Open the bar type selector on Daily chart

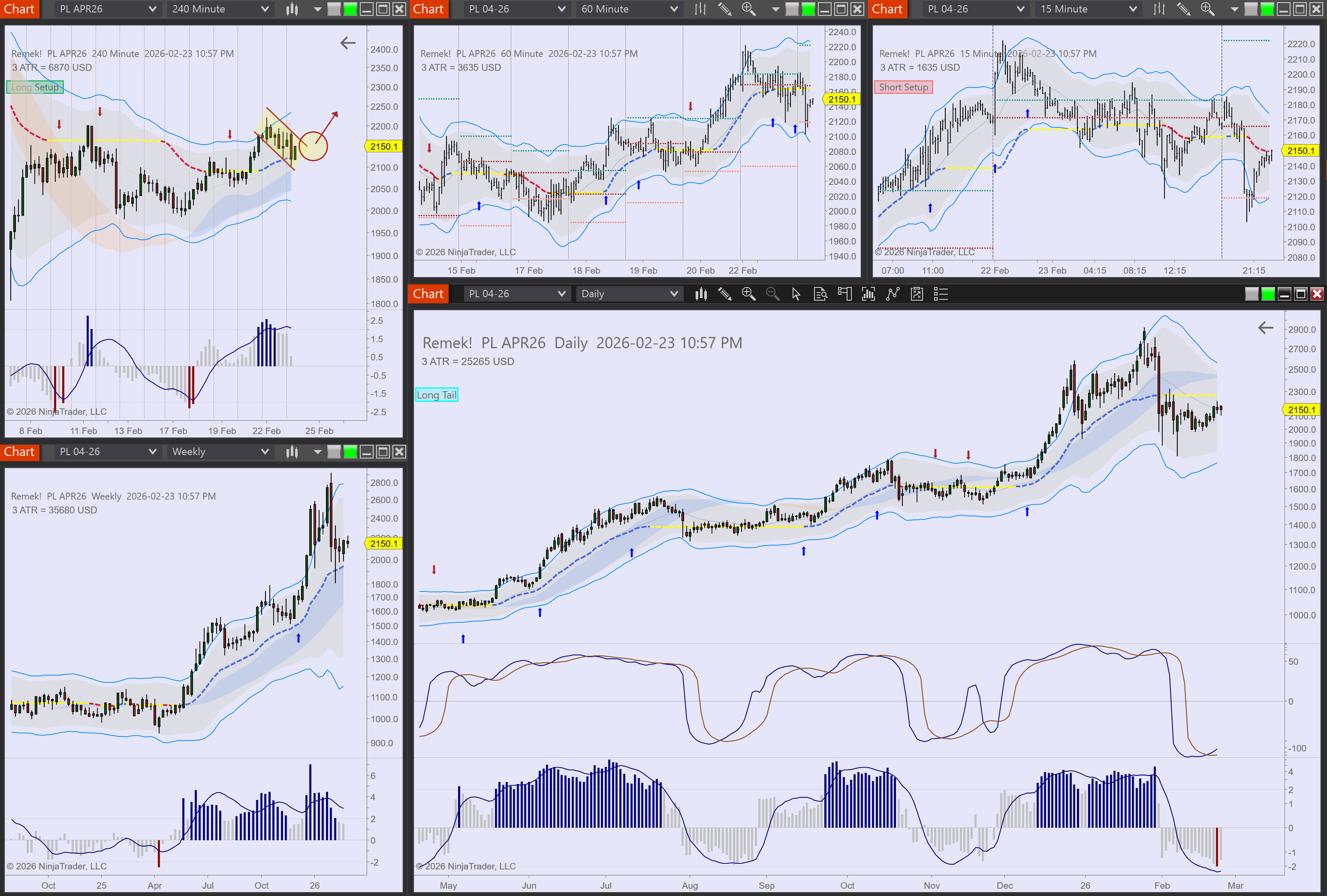tap(701, 294)
